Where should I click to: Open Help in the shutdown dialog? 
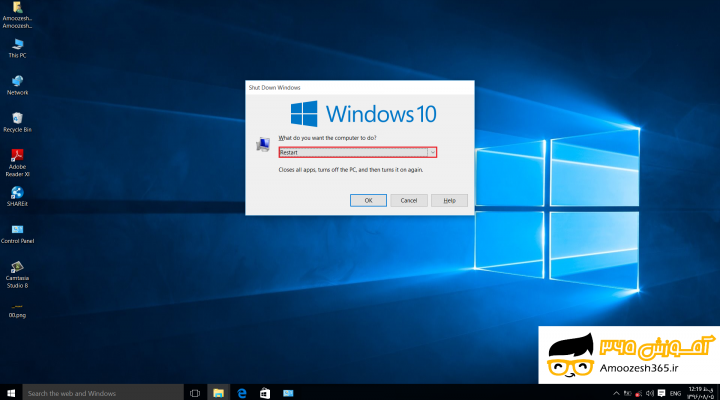[x=449, y=201]
